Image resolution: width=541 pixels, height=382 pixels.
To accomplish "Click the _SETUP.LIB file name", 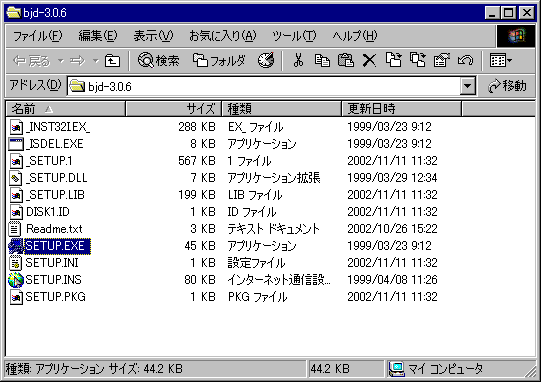I will 55,195.
